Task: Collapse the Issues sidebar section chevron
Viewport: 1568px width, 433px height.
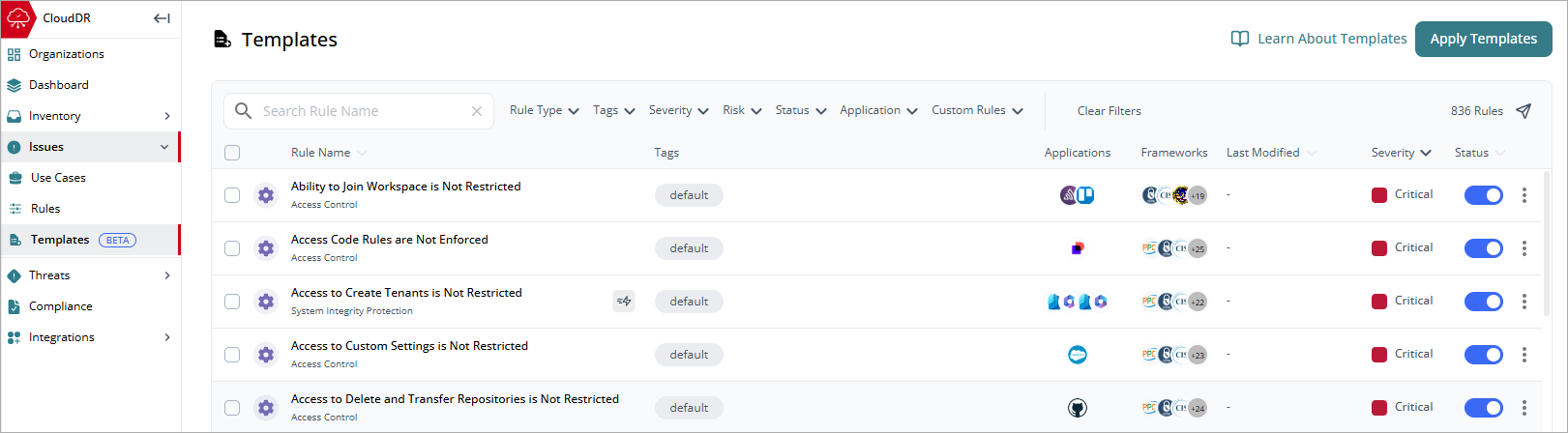Action: click(x=164, y=147)
